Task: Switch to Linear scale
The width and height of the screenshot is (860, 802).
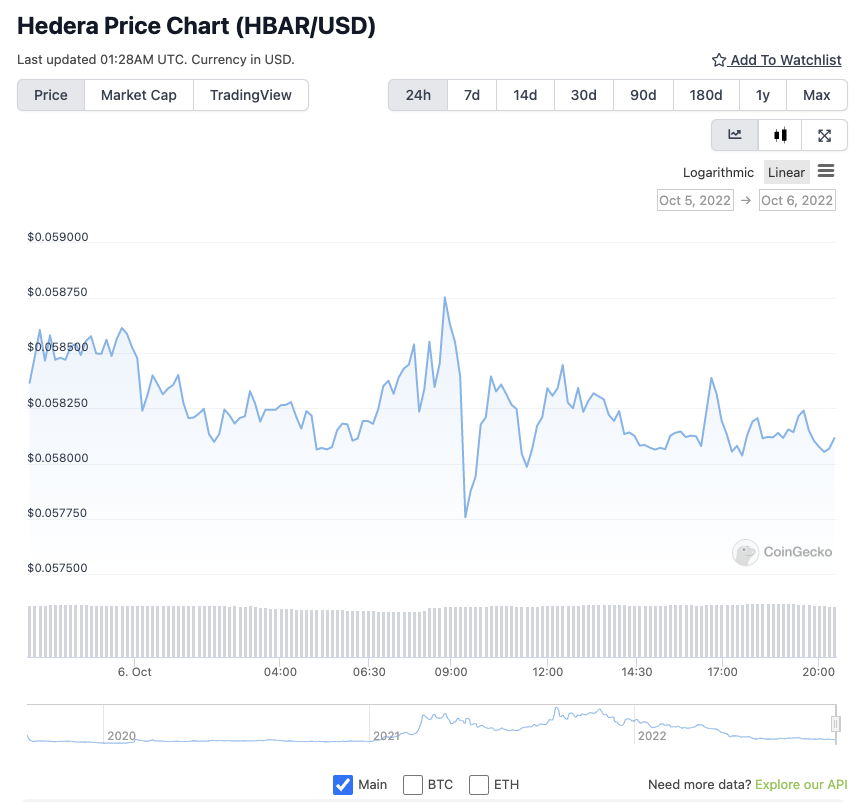Action: click(x=786, y=172)
